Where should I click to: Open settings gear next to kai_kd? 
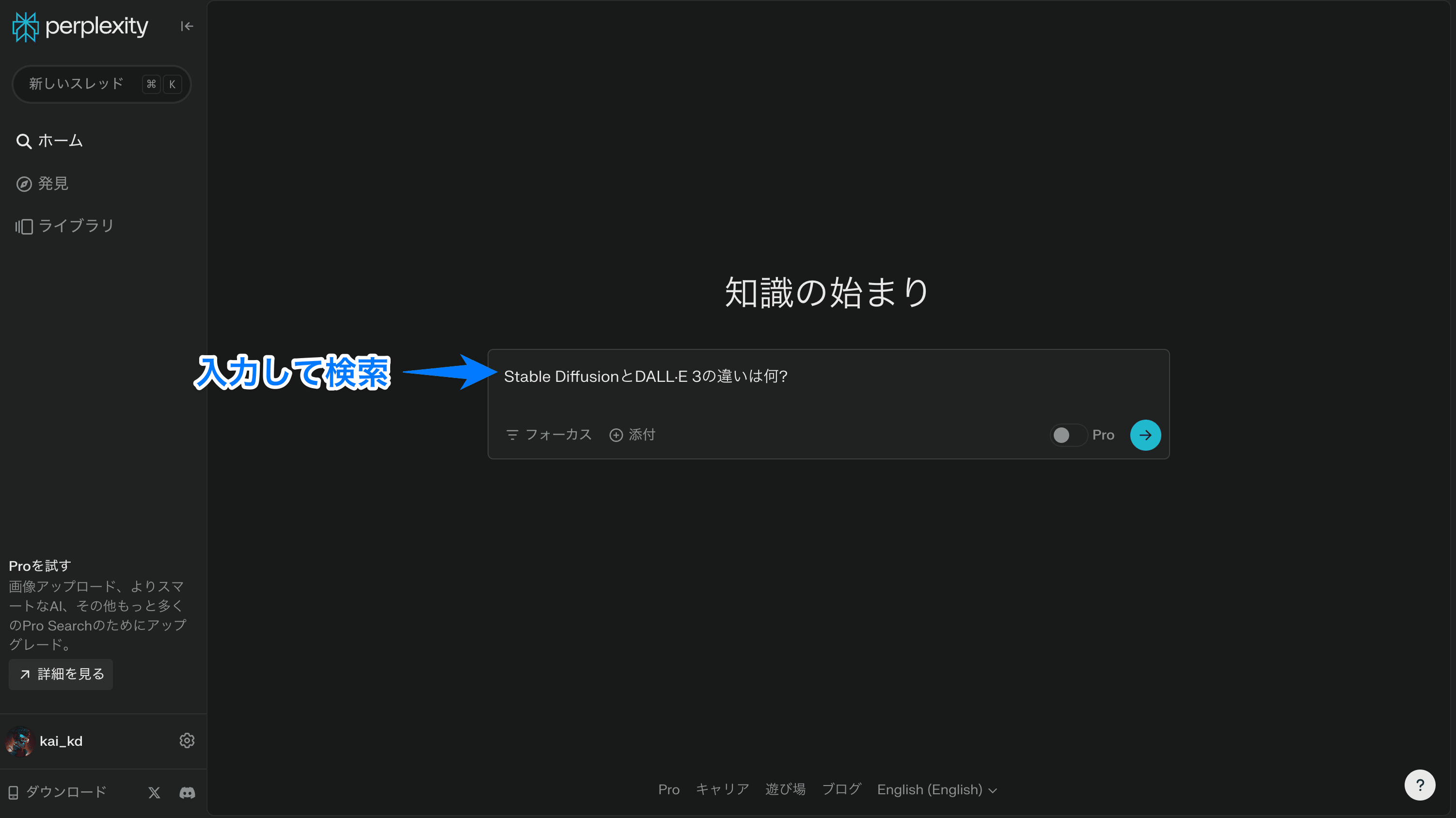[x=187, y=740]
